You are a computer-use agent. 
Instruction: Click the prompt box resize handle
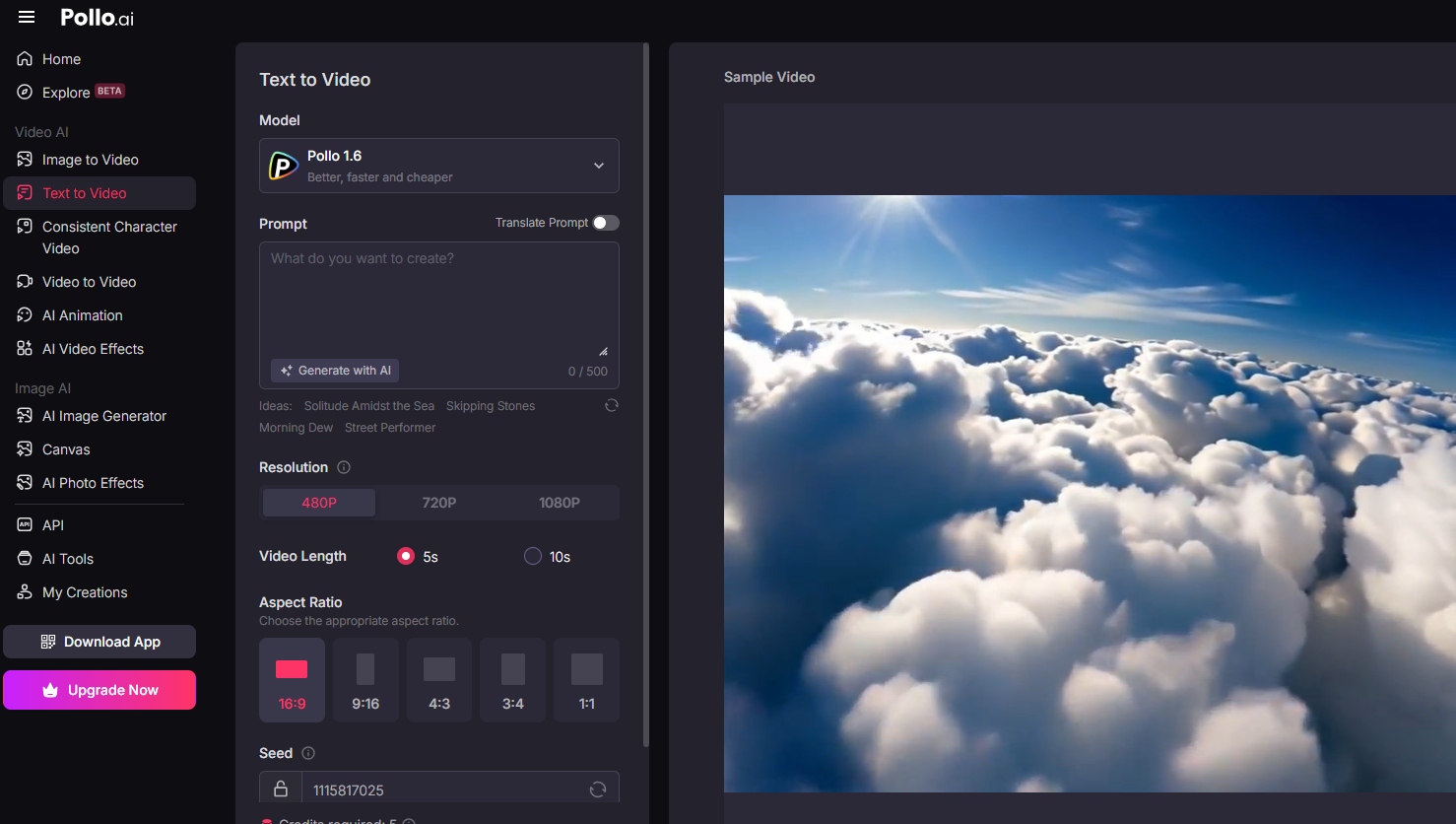point(603,351)
